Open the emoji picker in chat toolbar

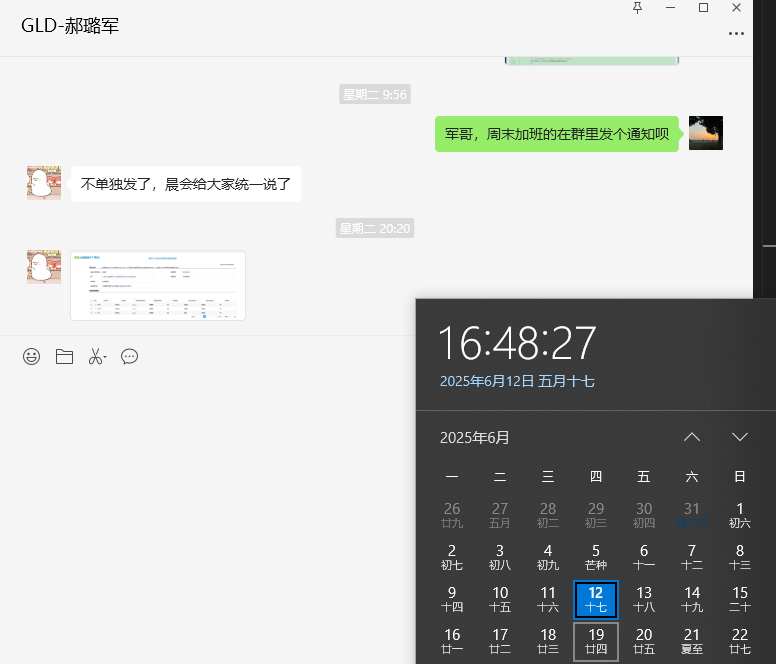[32, 357]
